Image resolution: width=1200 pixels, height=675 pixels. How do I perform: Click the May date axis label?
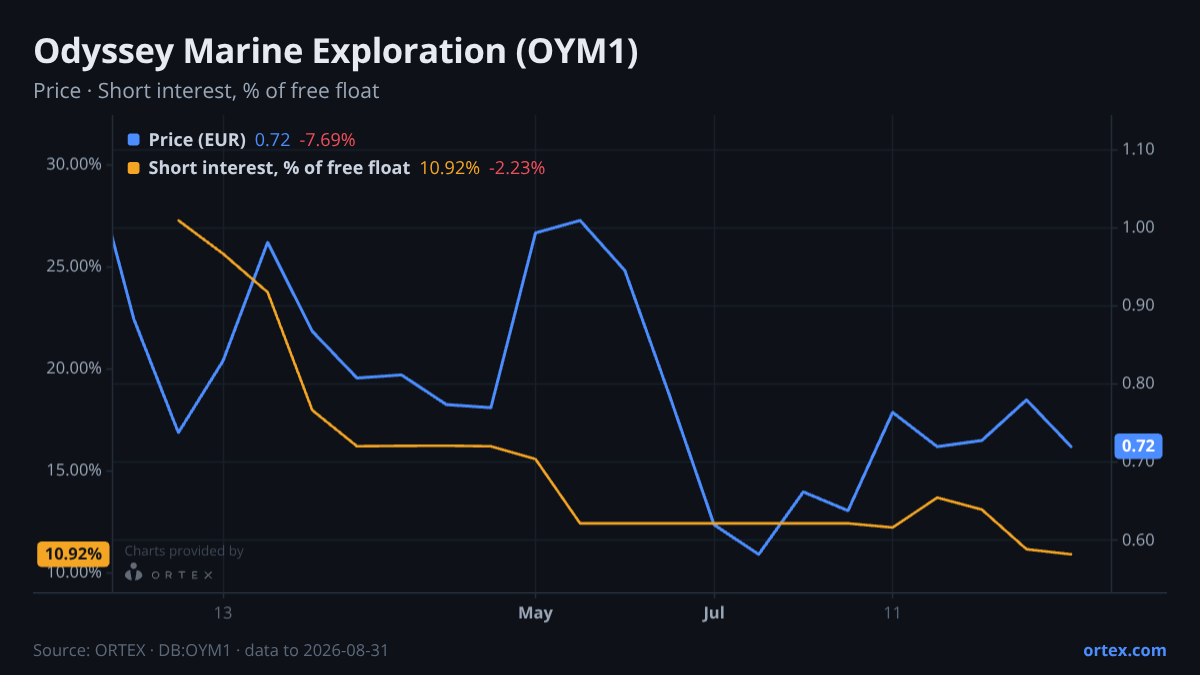click(x=536, y=612)
